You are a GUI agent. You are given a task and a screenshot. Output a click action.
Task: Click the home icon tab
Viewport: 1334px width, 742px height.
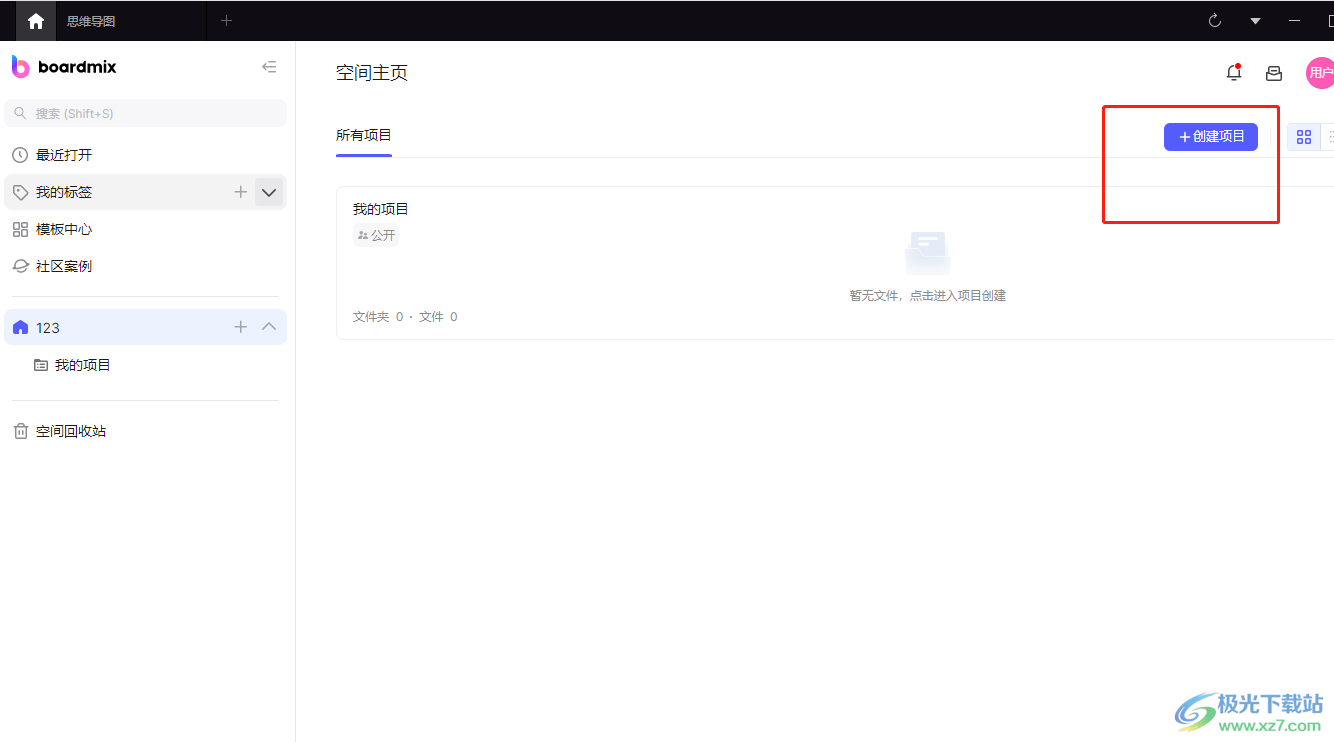36,21
